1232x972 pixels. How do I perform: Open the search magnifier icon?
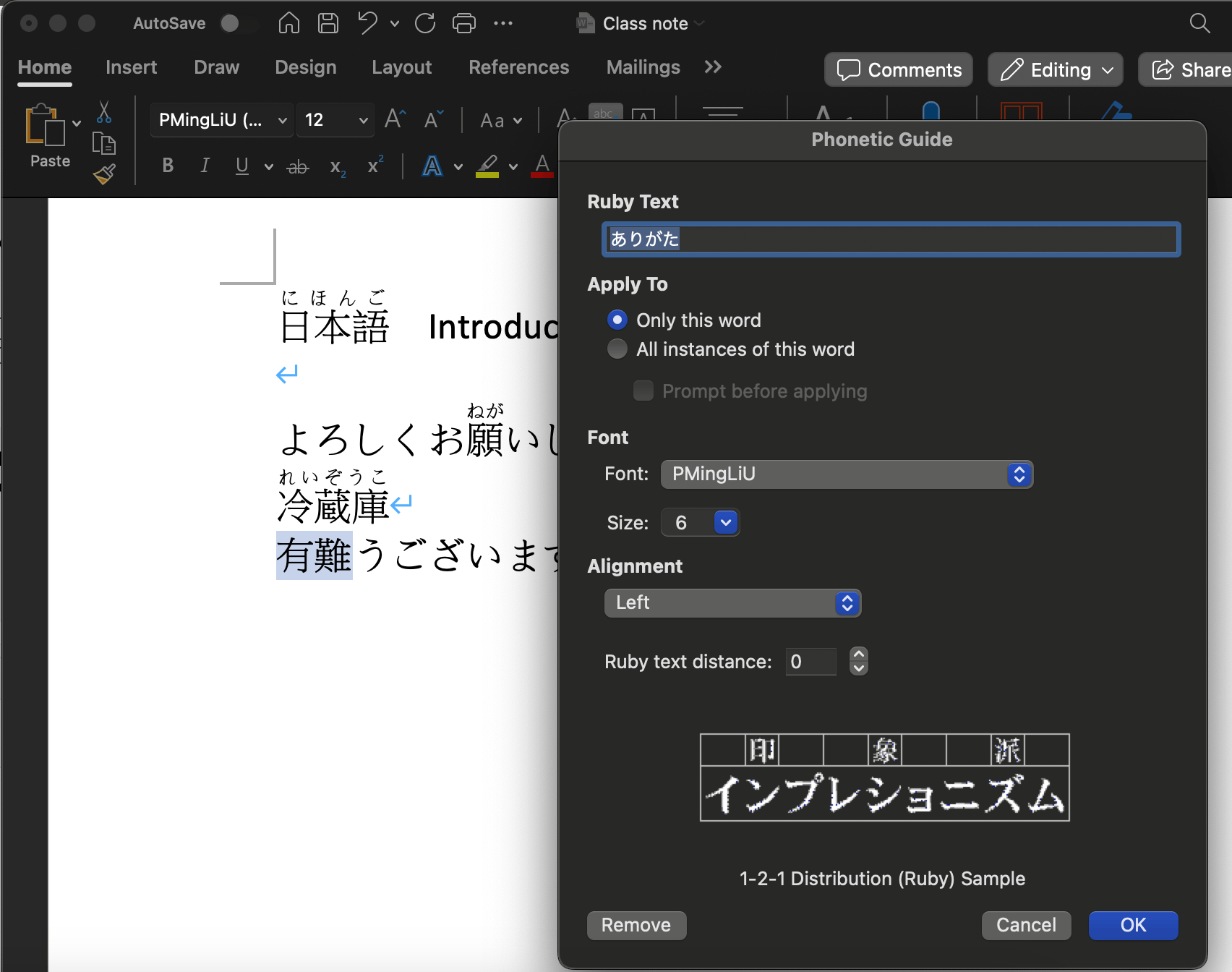[x=1199, y=23]
